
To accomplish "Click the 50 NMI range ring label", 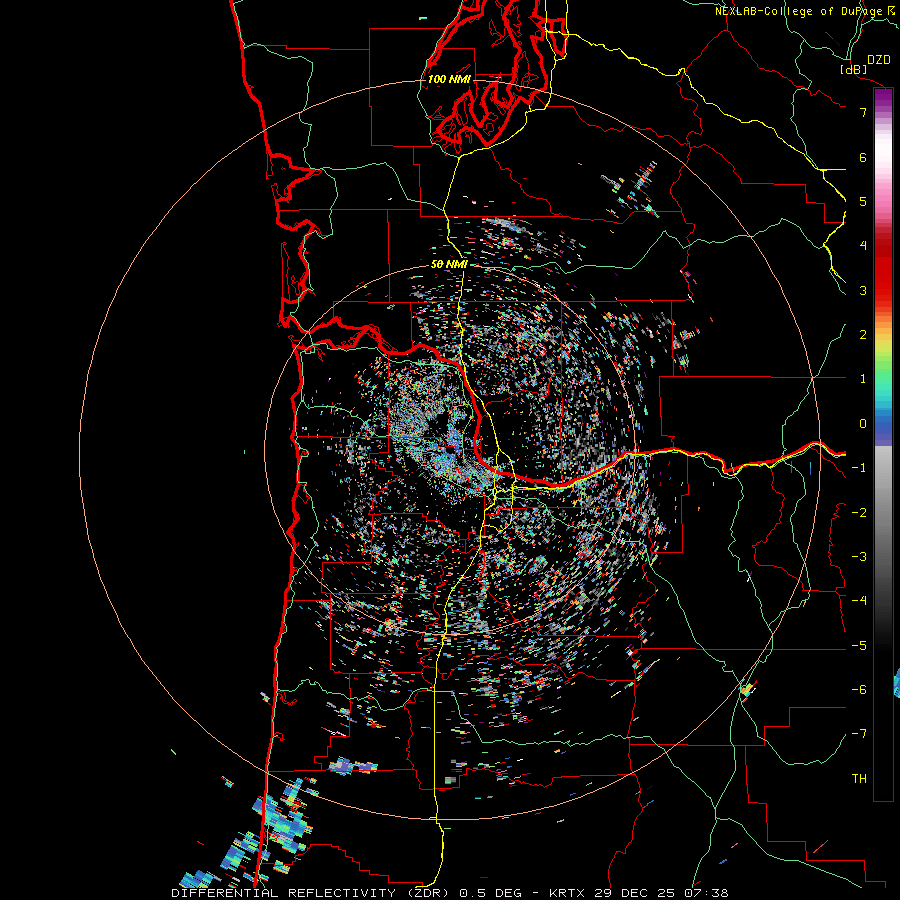I will coord(449,264).
